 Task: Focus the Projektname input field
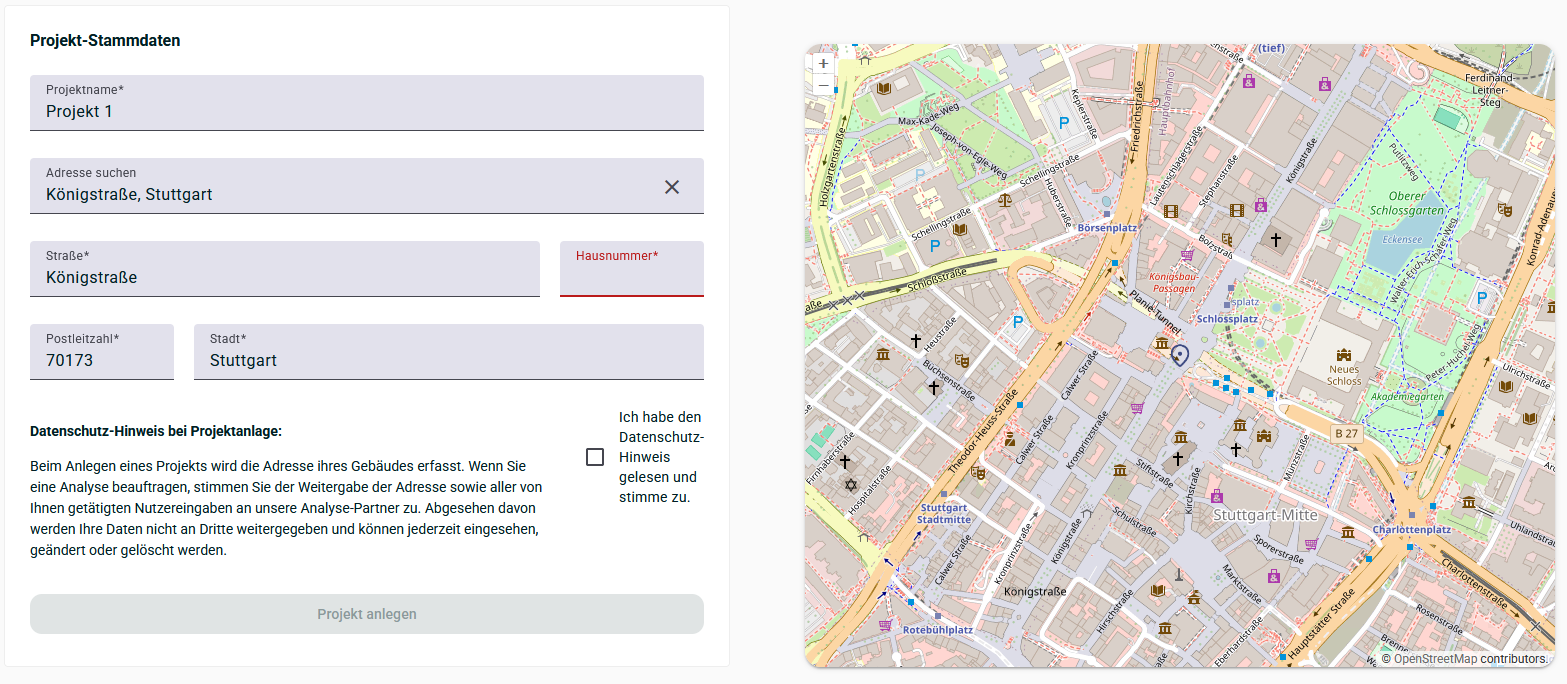[x=367, y=103]
